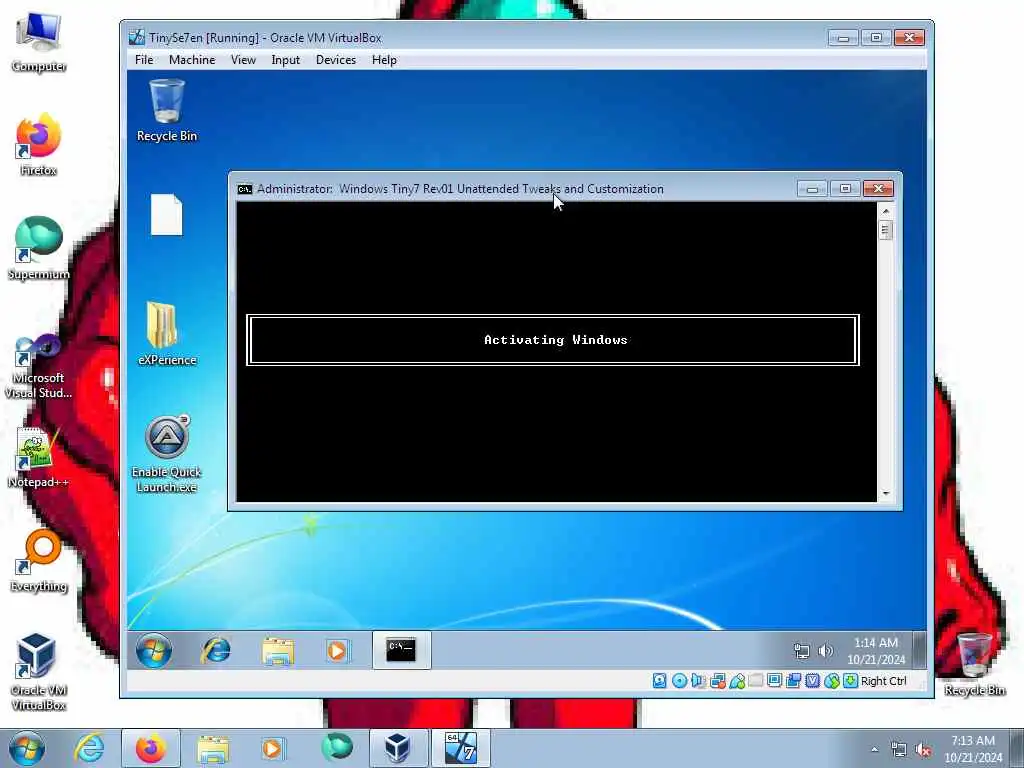
Task: Click the mouse integration indicator in VirtualBox status bar
Action: pos(831,681)
